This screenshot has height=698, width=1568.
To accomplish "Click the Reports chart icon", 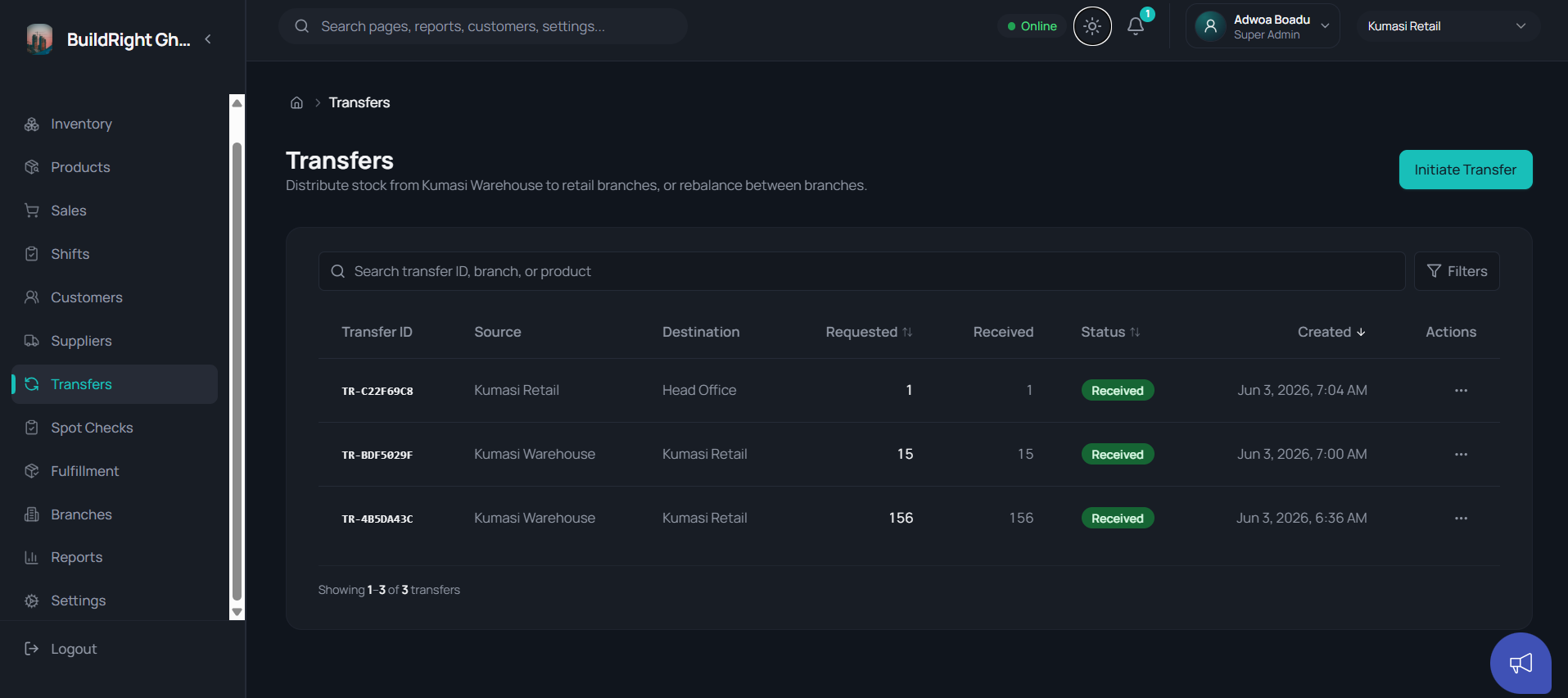I will point(32,557).
